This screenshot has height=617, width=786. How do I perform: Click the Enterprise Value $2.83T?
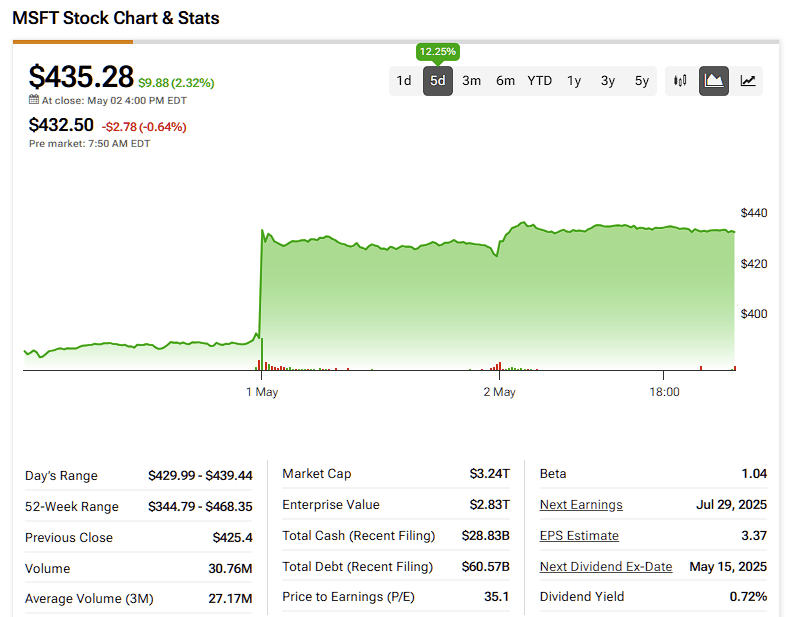(x=490, y=505)
